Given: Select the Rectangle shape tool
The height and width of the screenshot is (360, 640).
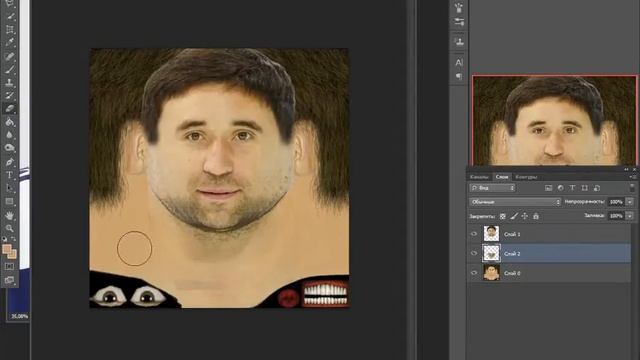Looking at the screenshot, I should (x=10, y=202).
